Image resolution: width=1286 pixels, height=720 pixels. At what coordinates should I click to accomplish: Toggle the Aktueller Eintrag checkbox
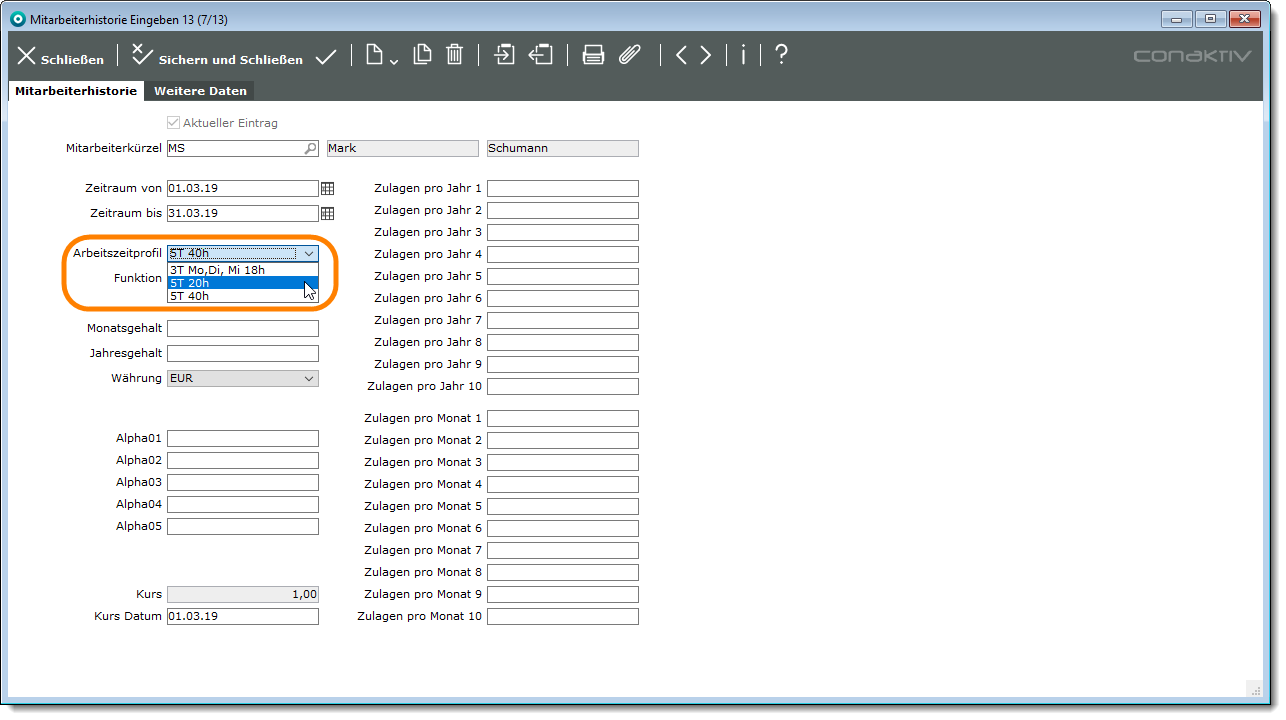point(174,123)
